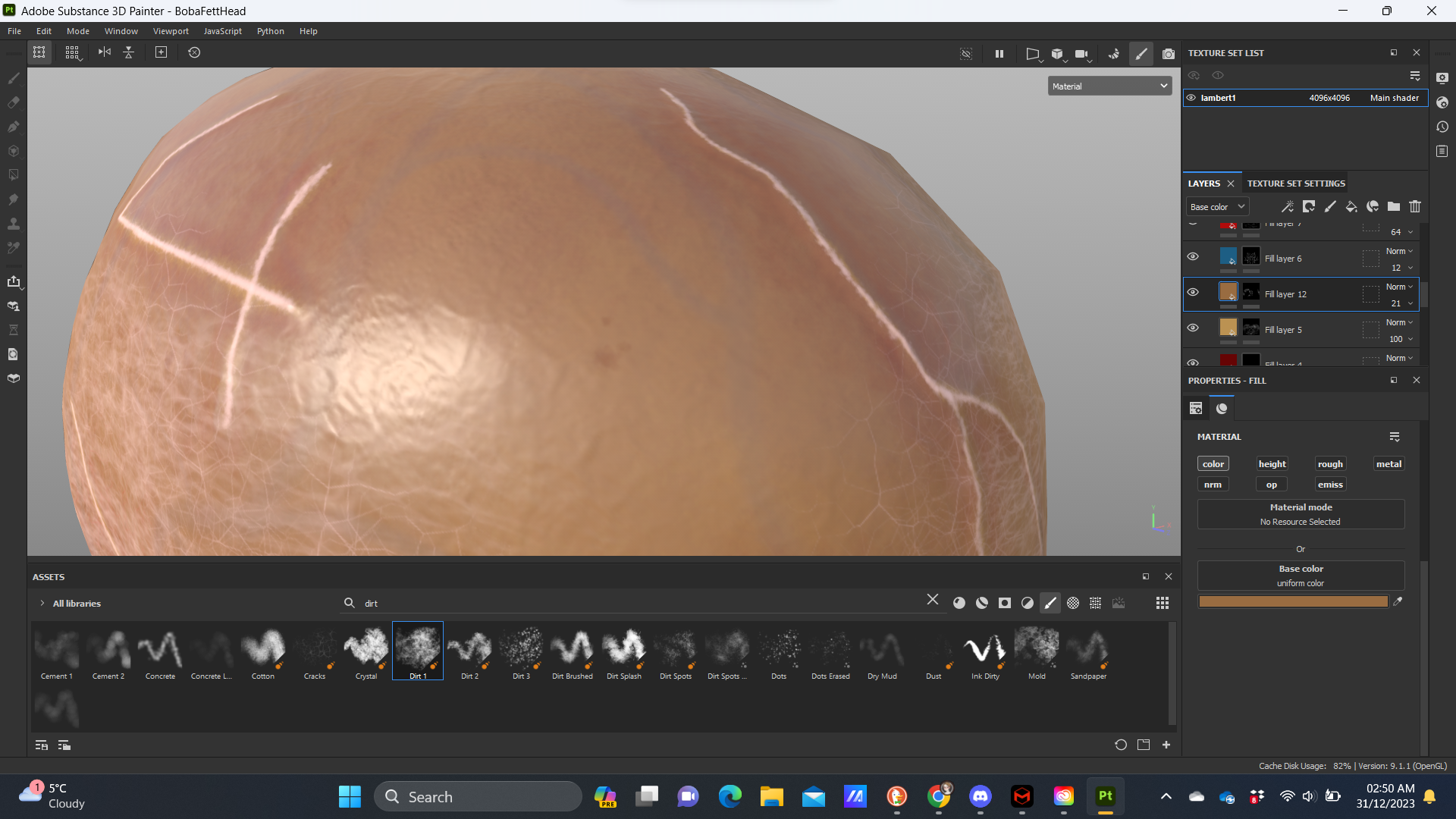Add an effect with magic wand icon
The image size is (1456, 819).
pos(1288,206)
